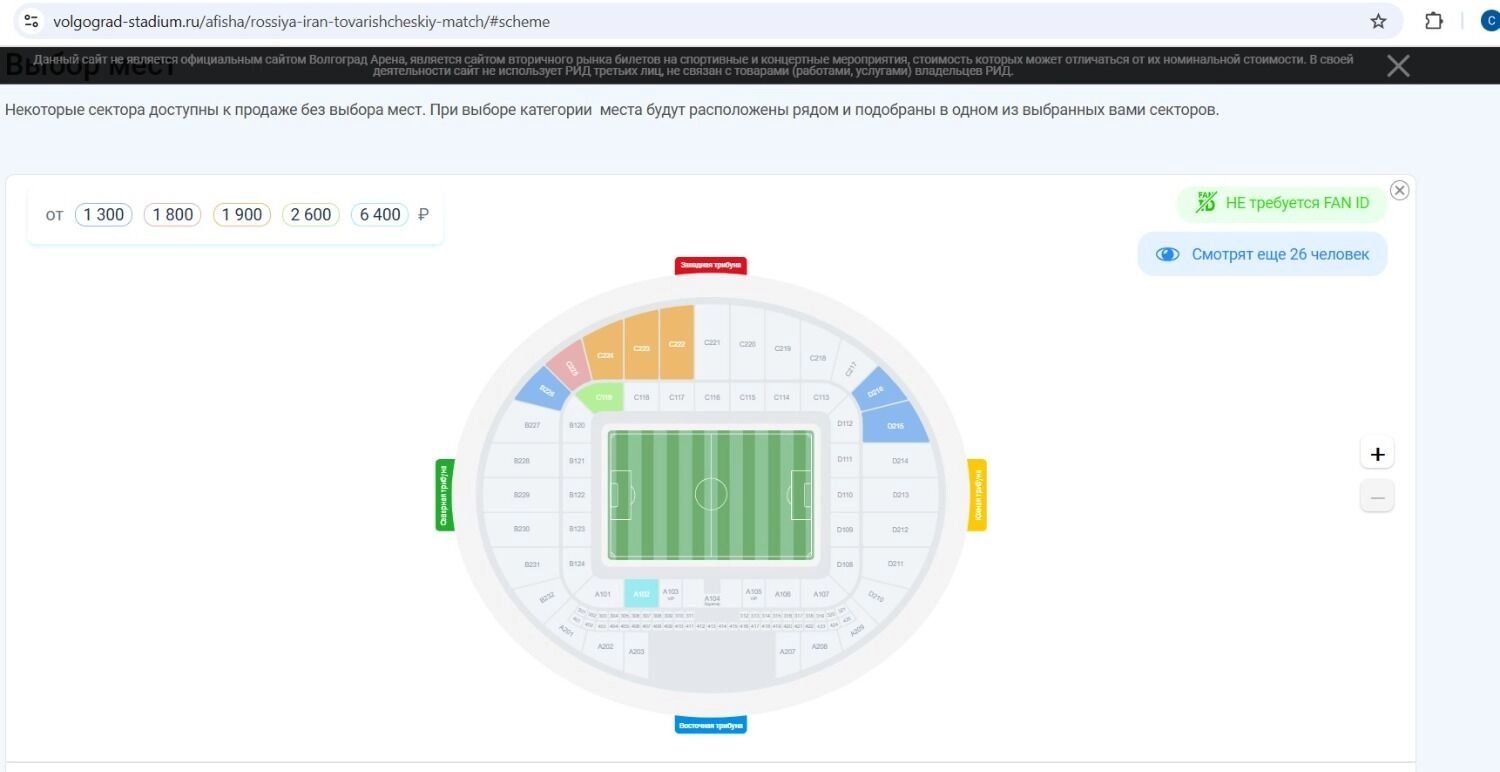
Task: Select orange sector C222
Action: tap(677, 343)
